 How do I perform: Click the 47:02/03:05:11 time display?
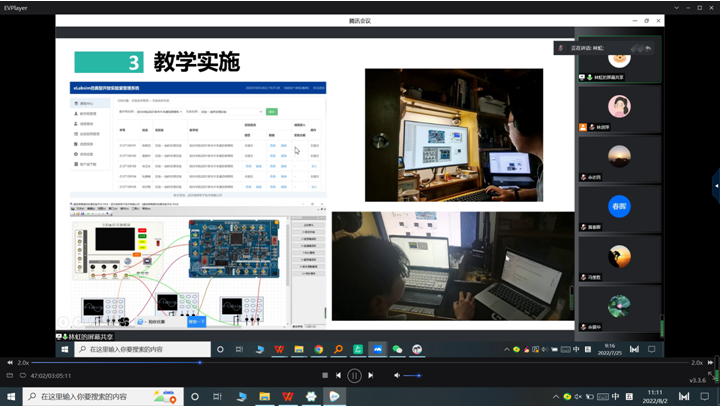tap(51, 376)
